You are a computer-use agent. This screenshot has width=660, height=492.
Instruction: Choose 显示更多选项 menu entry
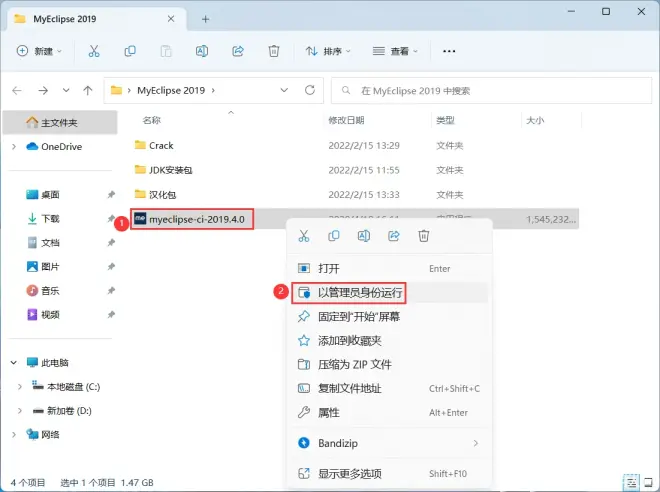click(x=389, y=474)
